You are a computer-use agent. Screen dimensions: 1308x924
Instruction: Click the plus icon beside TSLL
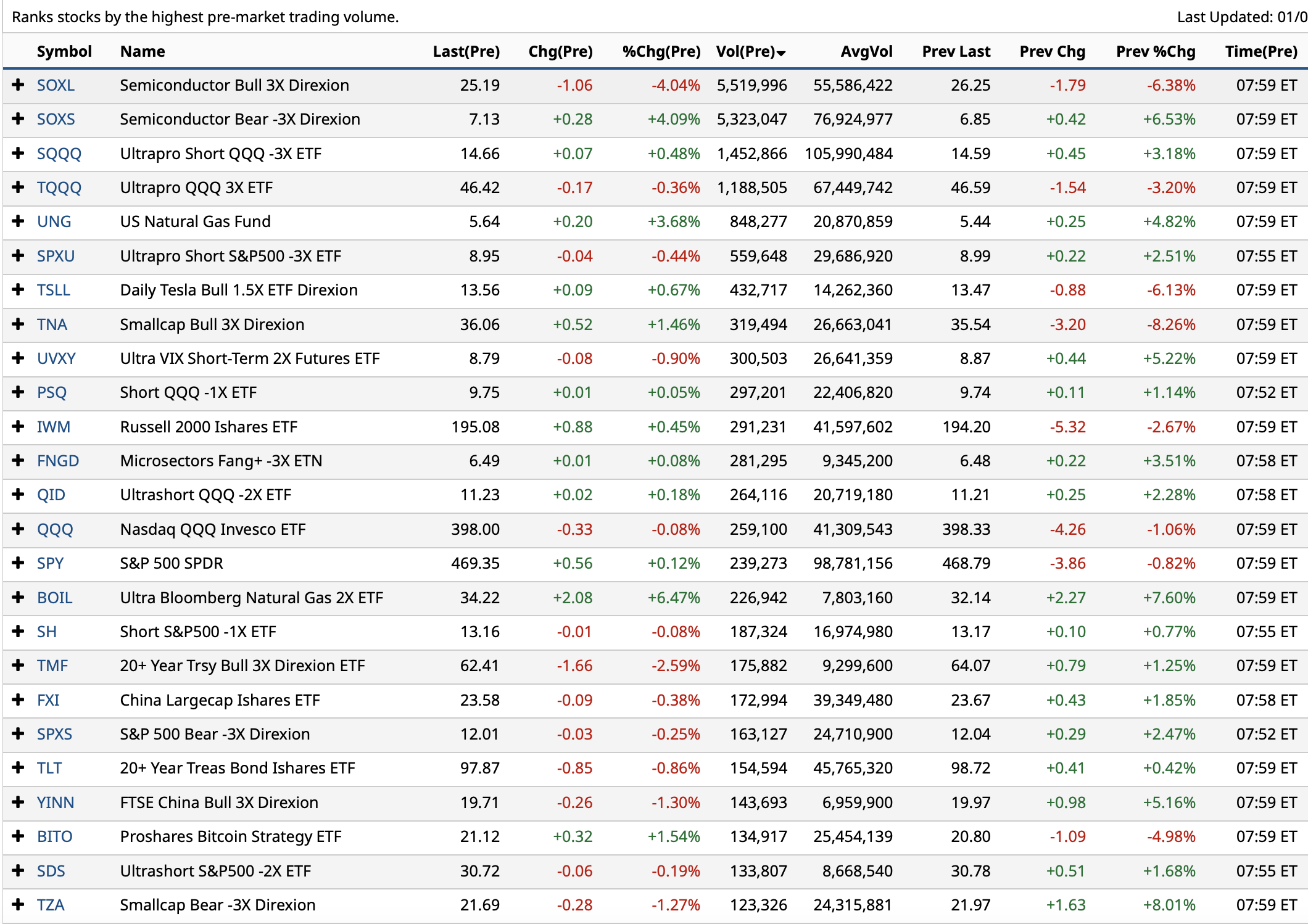click(19, 290)
